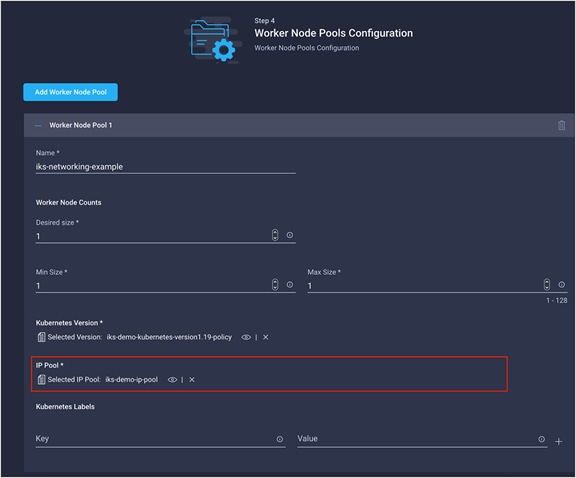The width and height of the screenshot is (576, 478).
Task: Click the Kubernetes version policy document icon
Action: pos(41,337)
